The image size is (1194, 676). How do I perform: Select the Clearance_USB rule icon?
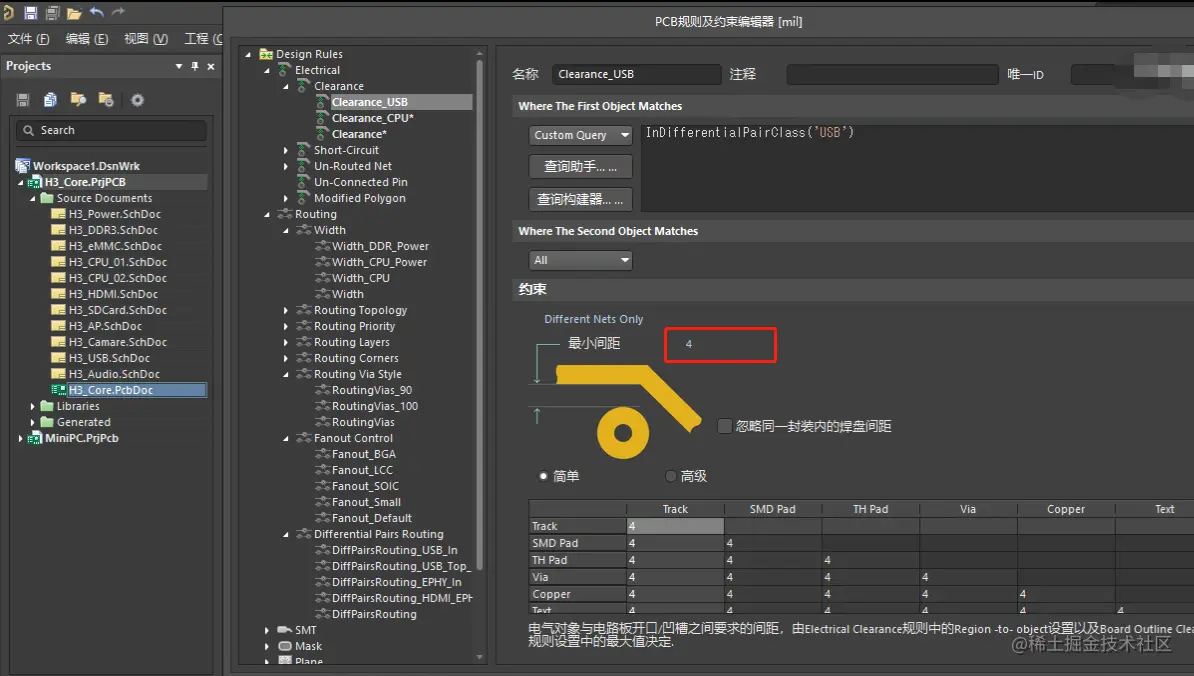(323, 102)
